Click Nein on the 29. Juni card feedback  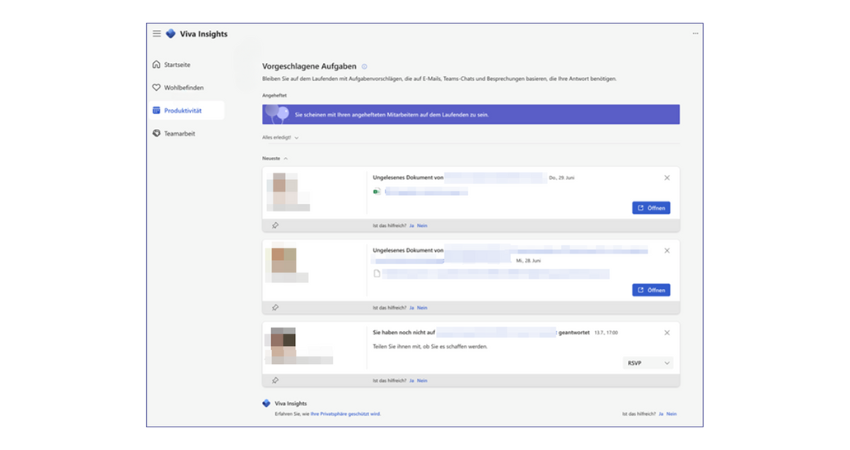point(422,226)
